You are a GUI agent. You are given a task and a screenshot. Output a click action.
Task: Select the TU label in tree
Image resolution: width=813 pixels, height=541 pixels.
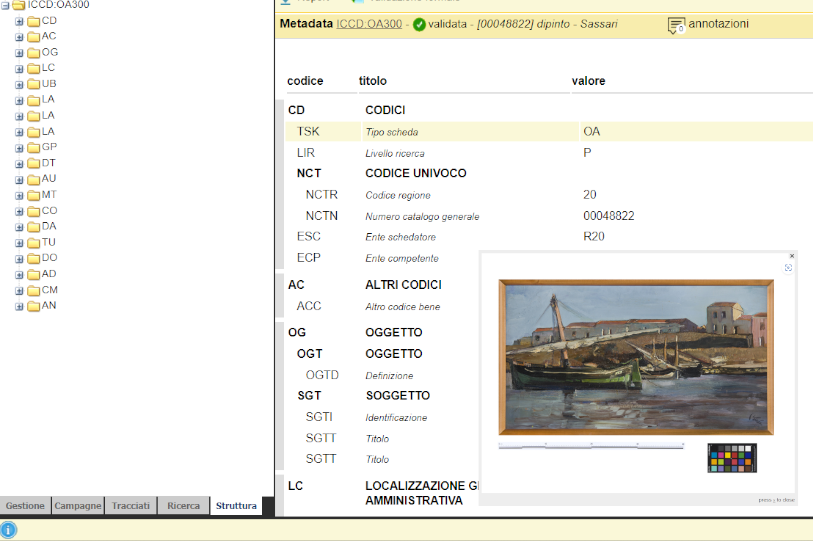49,242
